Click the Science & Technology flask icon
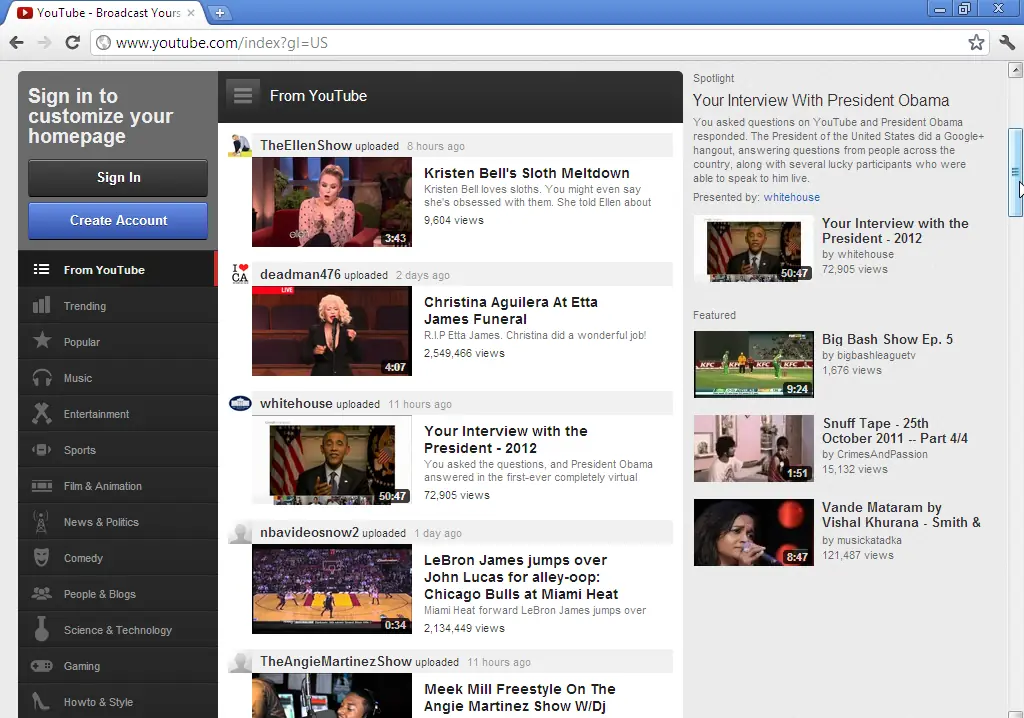This screenshot has width=1024, height=718. pyautogui.click(x=41, y=628)
